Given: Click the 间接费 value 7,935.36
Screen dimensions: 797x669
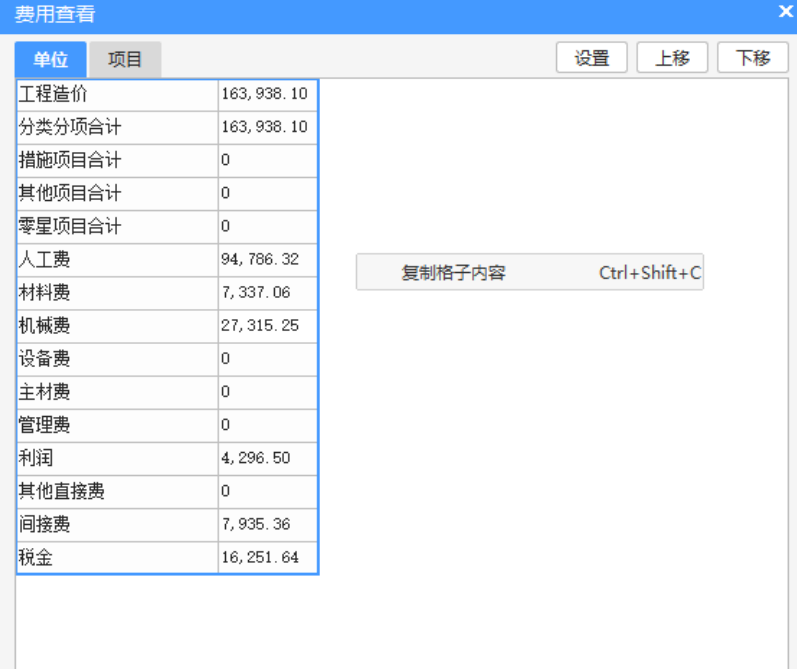Looking at the screenshot, I should (x=267, y=524).
